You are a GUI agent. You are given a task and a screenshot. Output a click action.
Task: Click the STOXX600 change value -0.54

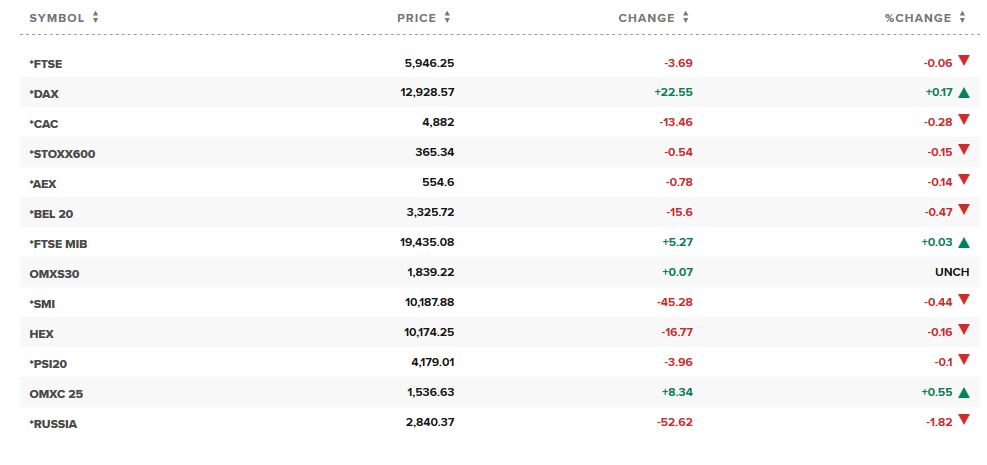click(679, 152)
